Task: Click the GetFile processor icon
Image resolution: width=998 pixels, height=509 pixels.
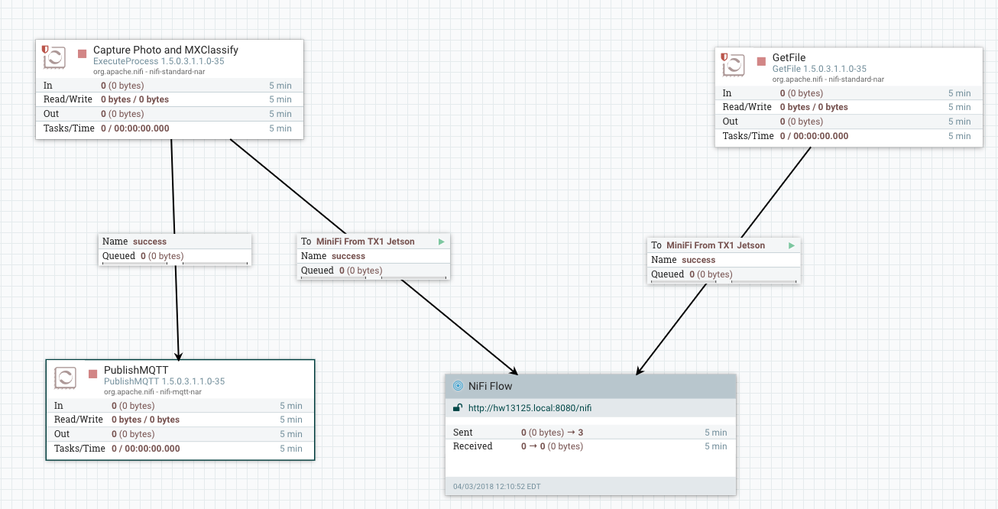Action: pyautogui.click(x=733, y=65)
